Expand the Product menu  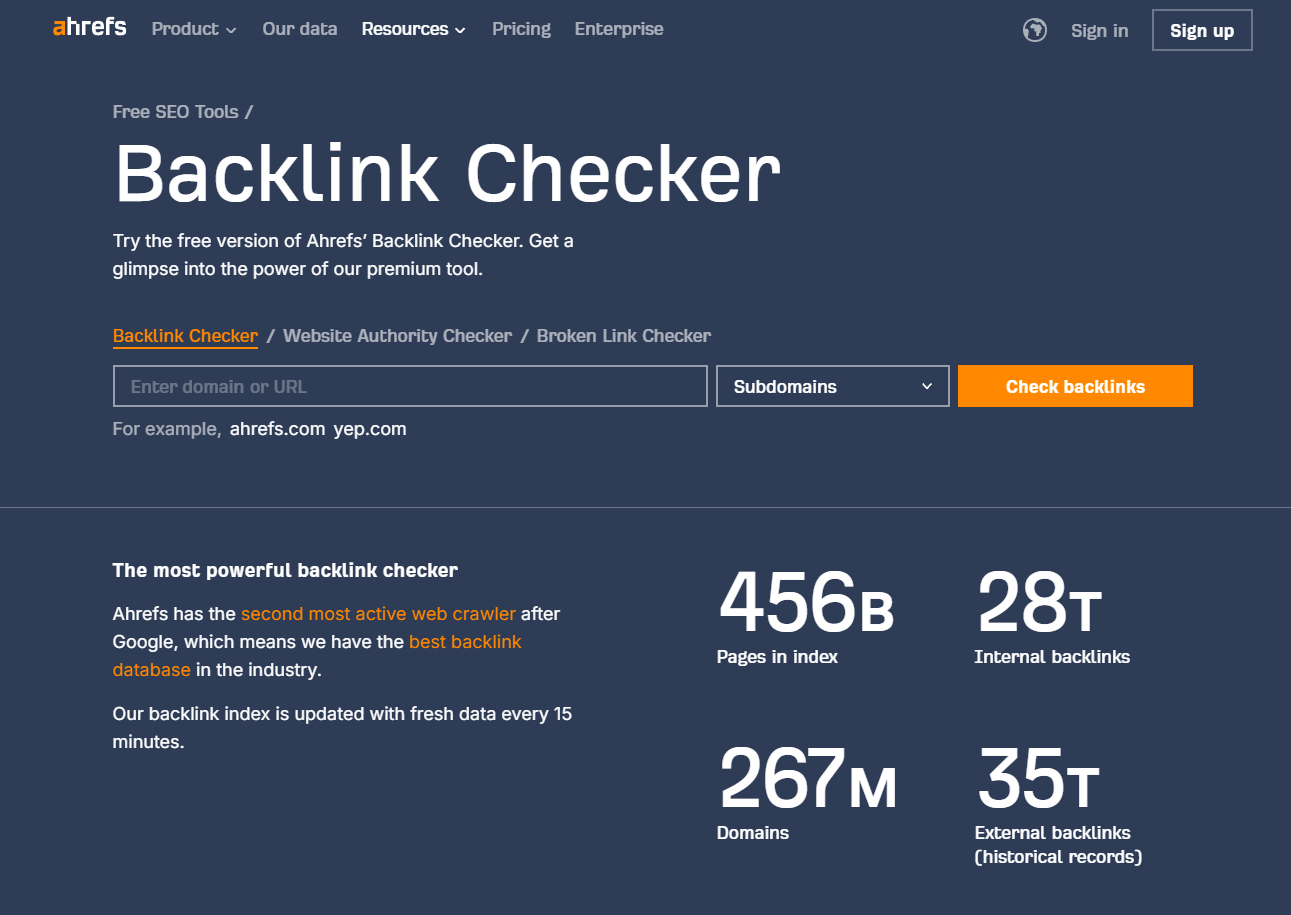click(194, 29)
